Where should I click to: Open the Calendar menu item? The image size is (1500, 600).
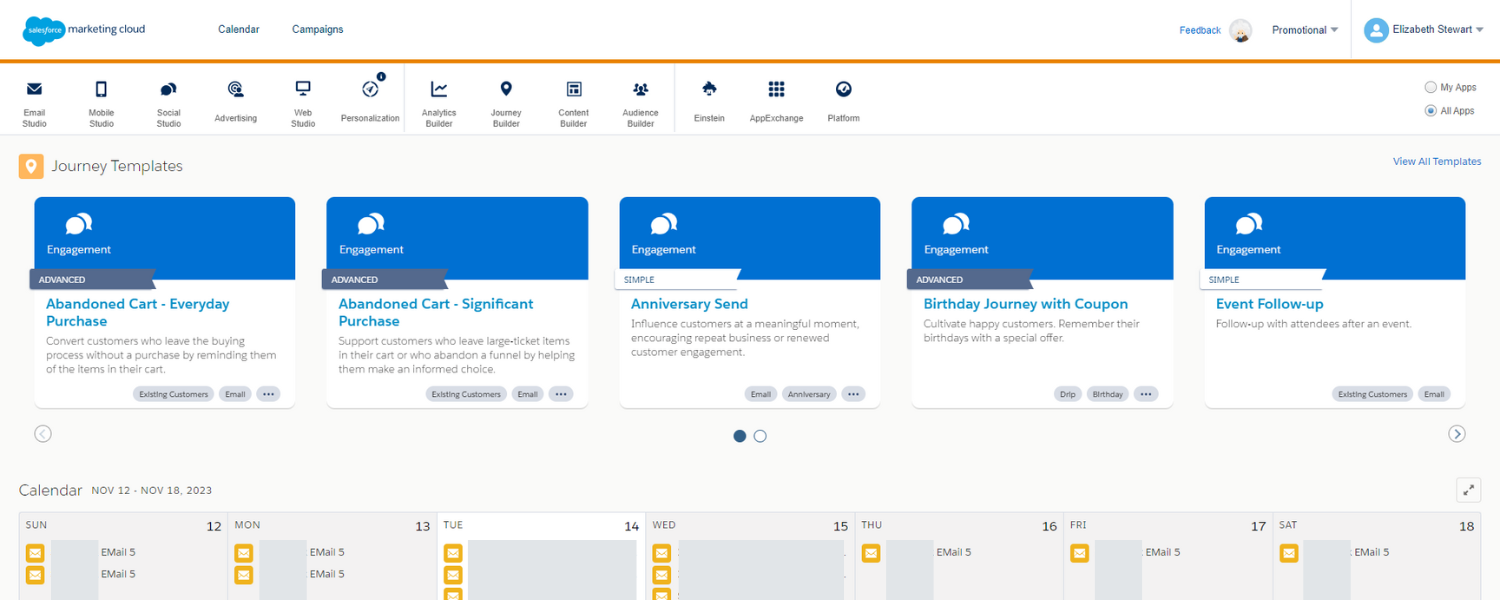pos(239,30)
